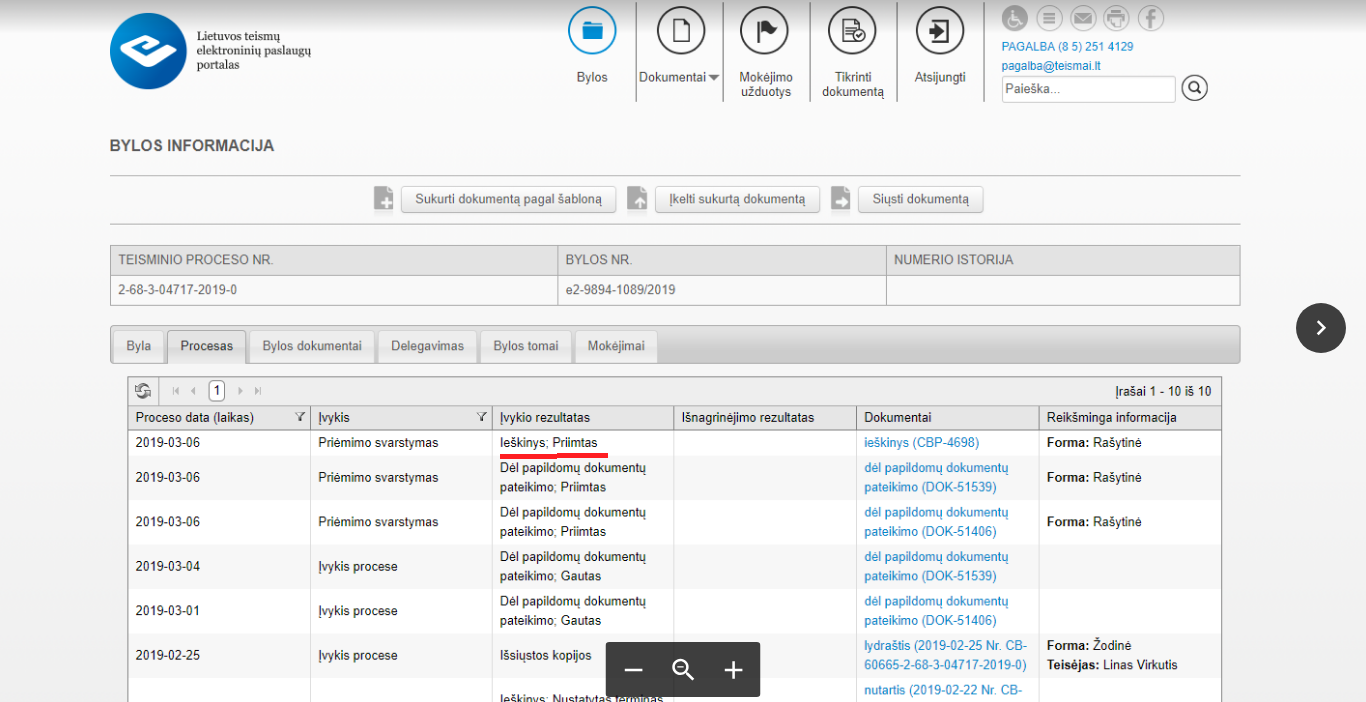1366x702 pixels.
Task: Filter the Proceso data column
Action: click(x=300, y=417)
